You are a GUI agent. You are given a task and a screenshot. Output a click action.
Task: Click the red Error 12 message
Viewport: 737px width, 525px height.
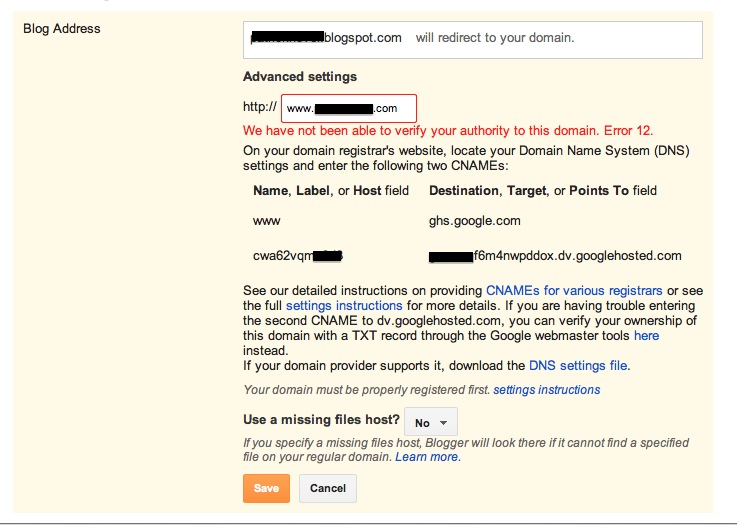point(448,131)
